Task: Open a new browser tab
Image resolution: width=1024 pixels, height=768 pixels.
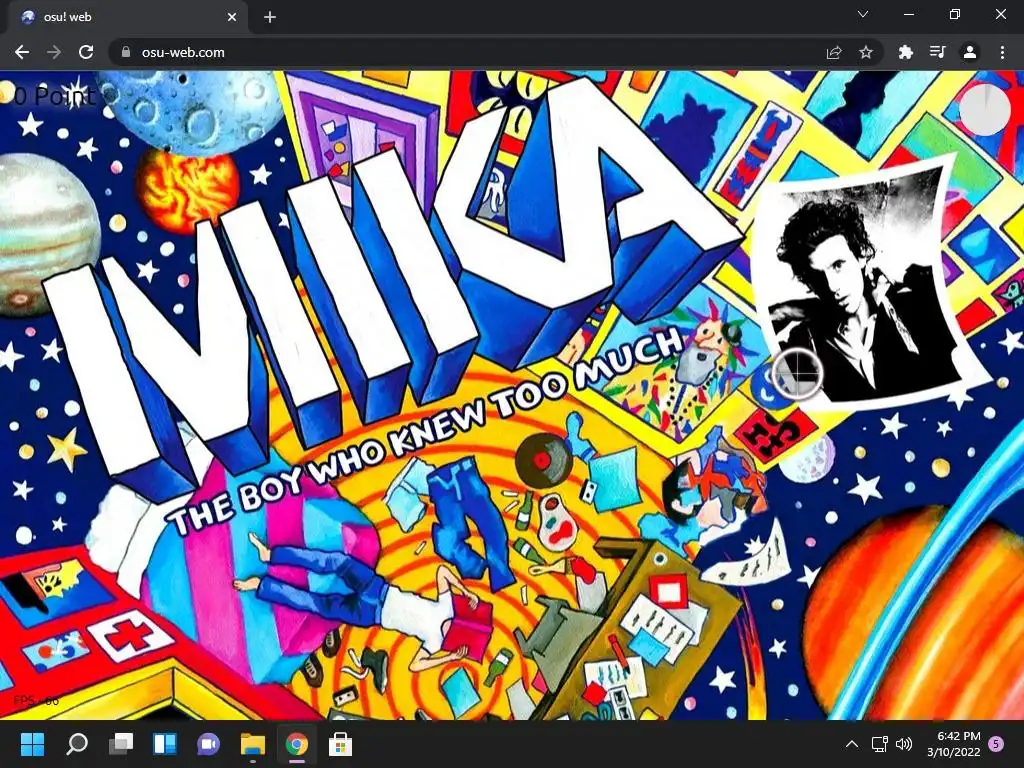Action: 270,18
